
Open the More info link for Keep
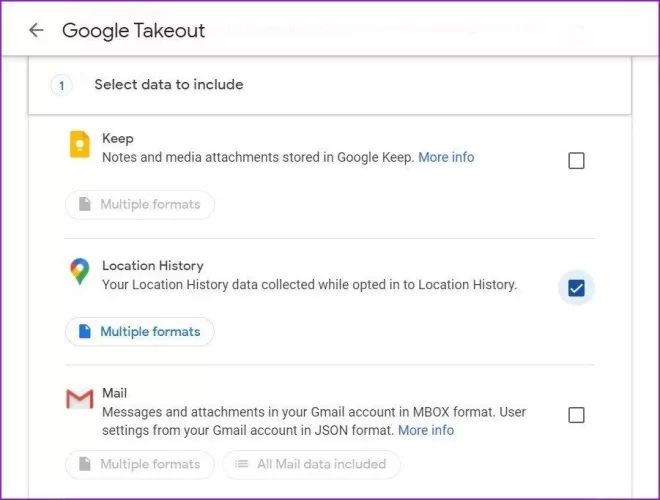point(446,157)
